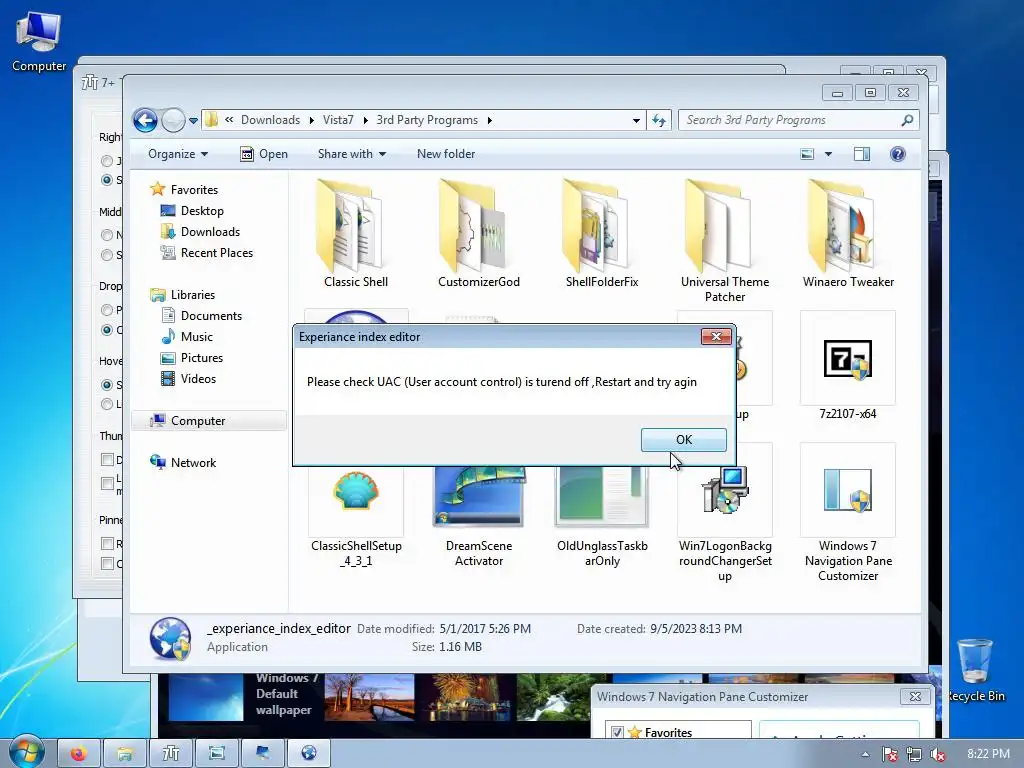
Task: Open the CustomizerGod folder
Action: 479,233
